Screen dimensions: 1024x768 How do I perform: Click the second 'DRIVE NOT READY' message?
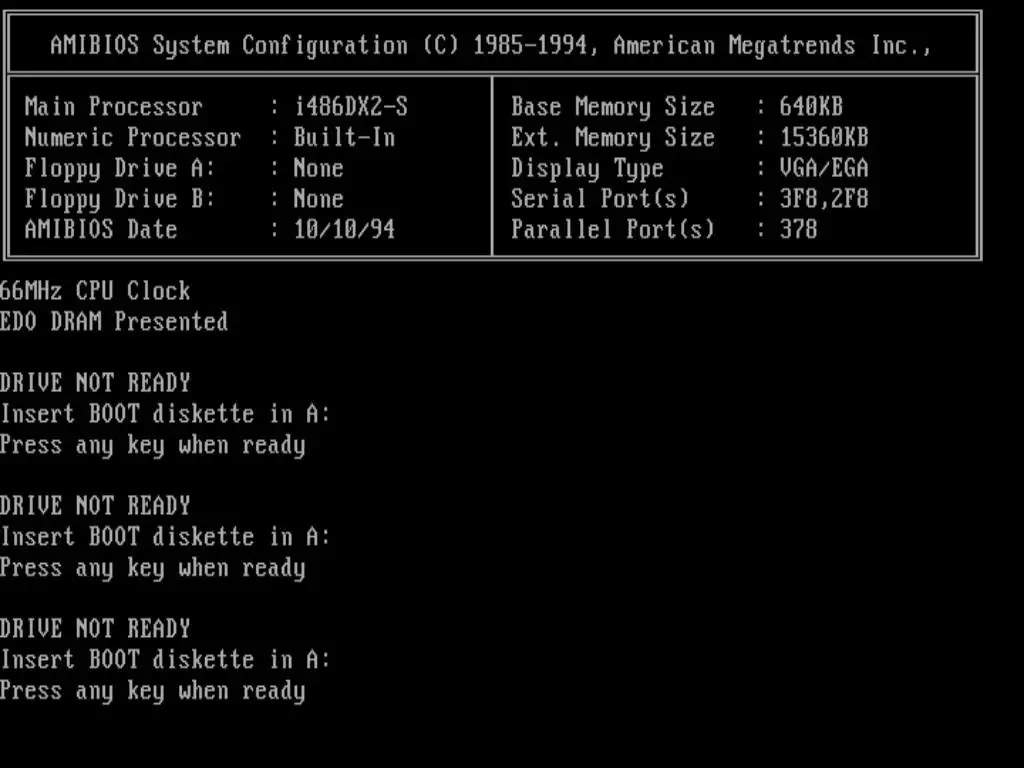95,505
